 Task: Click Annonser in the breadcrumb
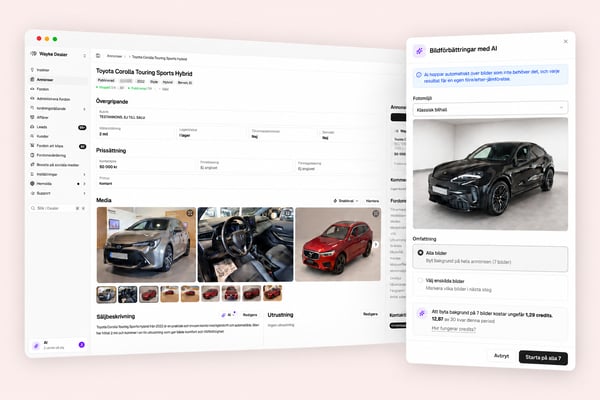point(114,56)
